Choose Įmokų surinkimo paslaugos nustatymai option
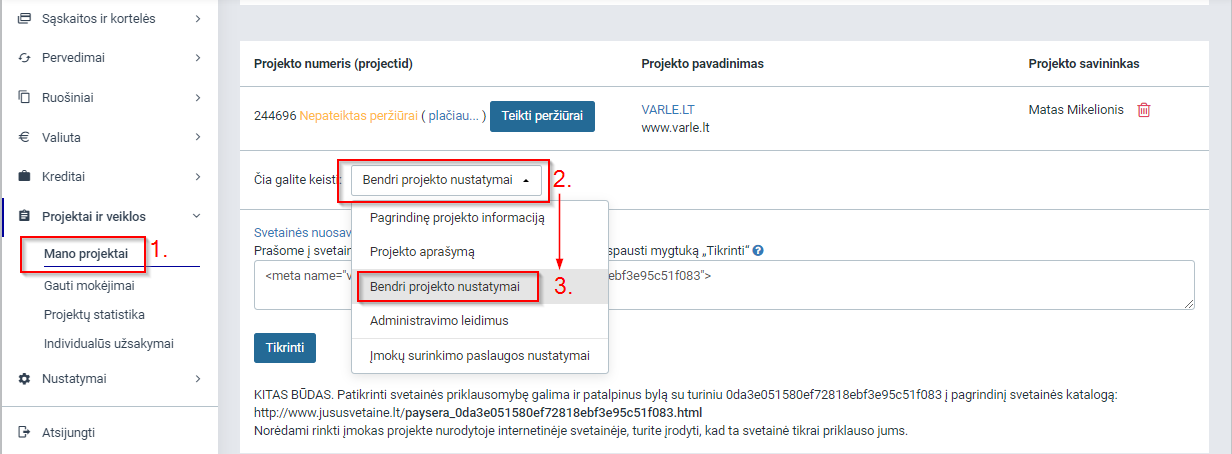 [479, 355]
